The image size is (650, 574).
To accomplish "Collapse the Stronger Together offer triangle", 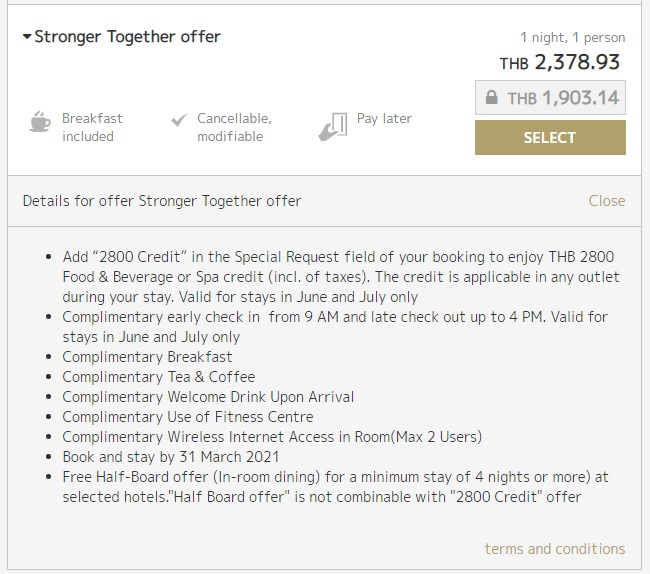I will pyautogui.click(x=27, y=37).
